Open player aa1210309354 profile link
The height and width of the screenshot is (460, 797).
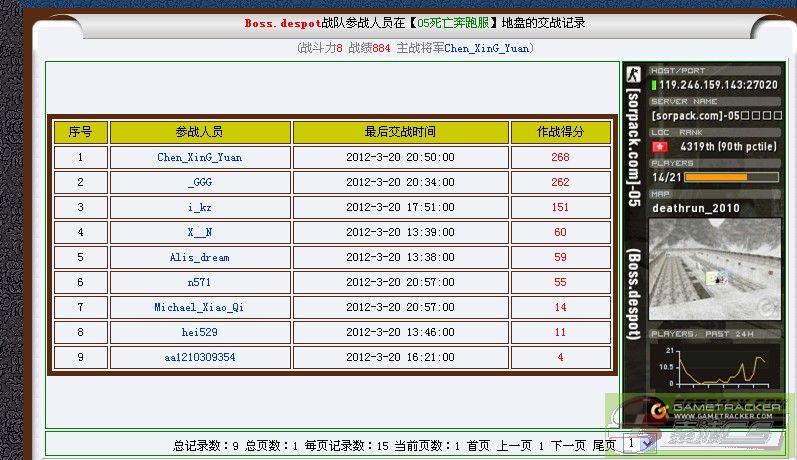pos(199,357)
